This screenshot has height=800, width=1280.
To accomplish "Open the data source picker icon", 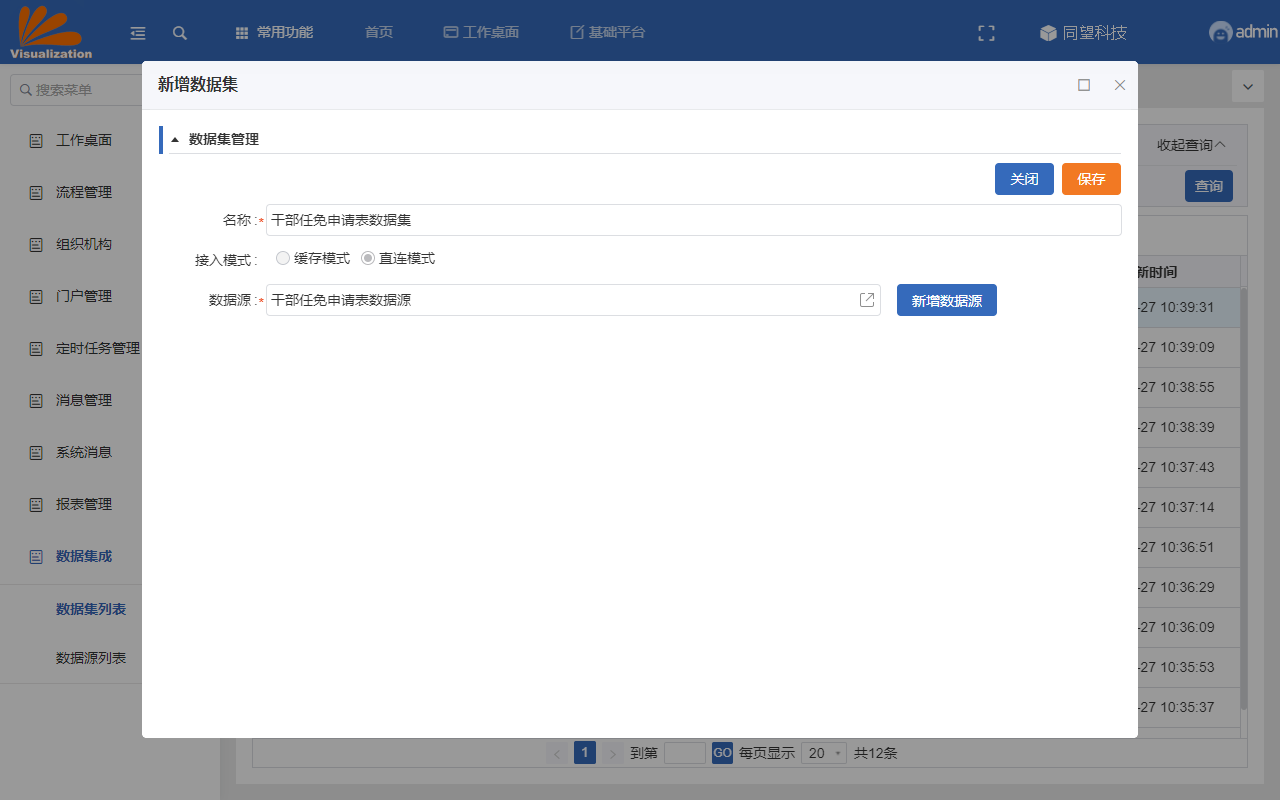I will 867,300.
